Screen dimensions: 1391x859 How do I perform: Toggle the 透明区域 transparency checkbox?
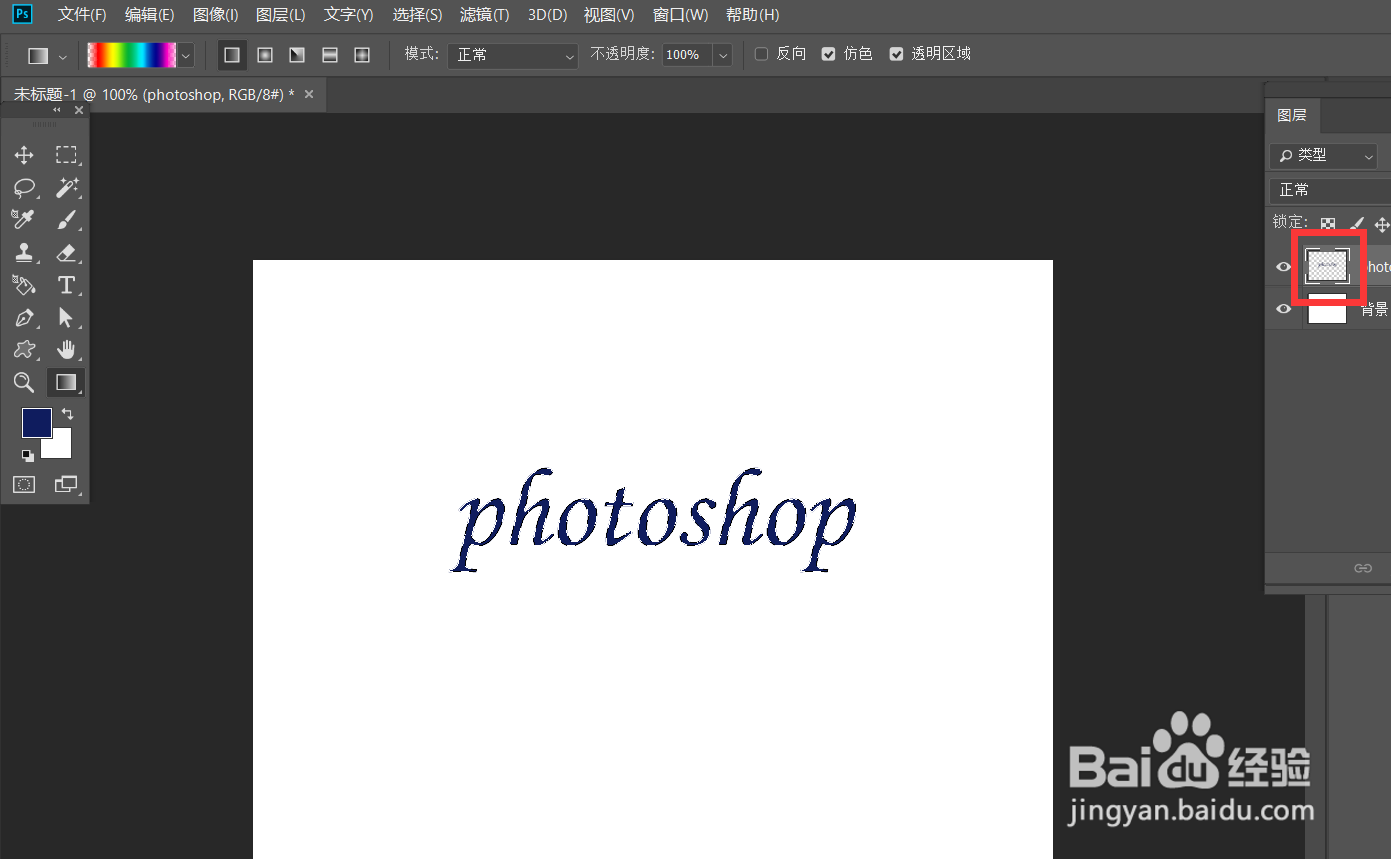(896, 54)
